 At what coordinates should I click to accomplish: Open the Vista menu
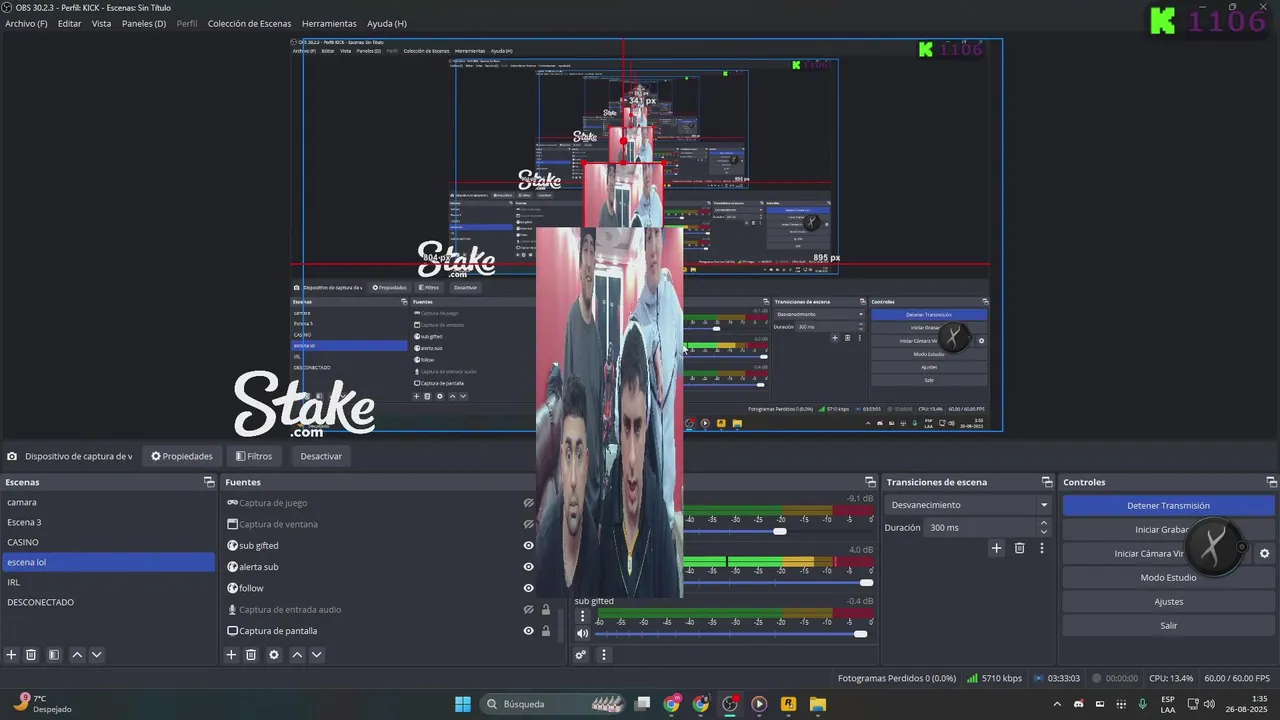[x=101, y=23]
